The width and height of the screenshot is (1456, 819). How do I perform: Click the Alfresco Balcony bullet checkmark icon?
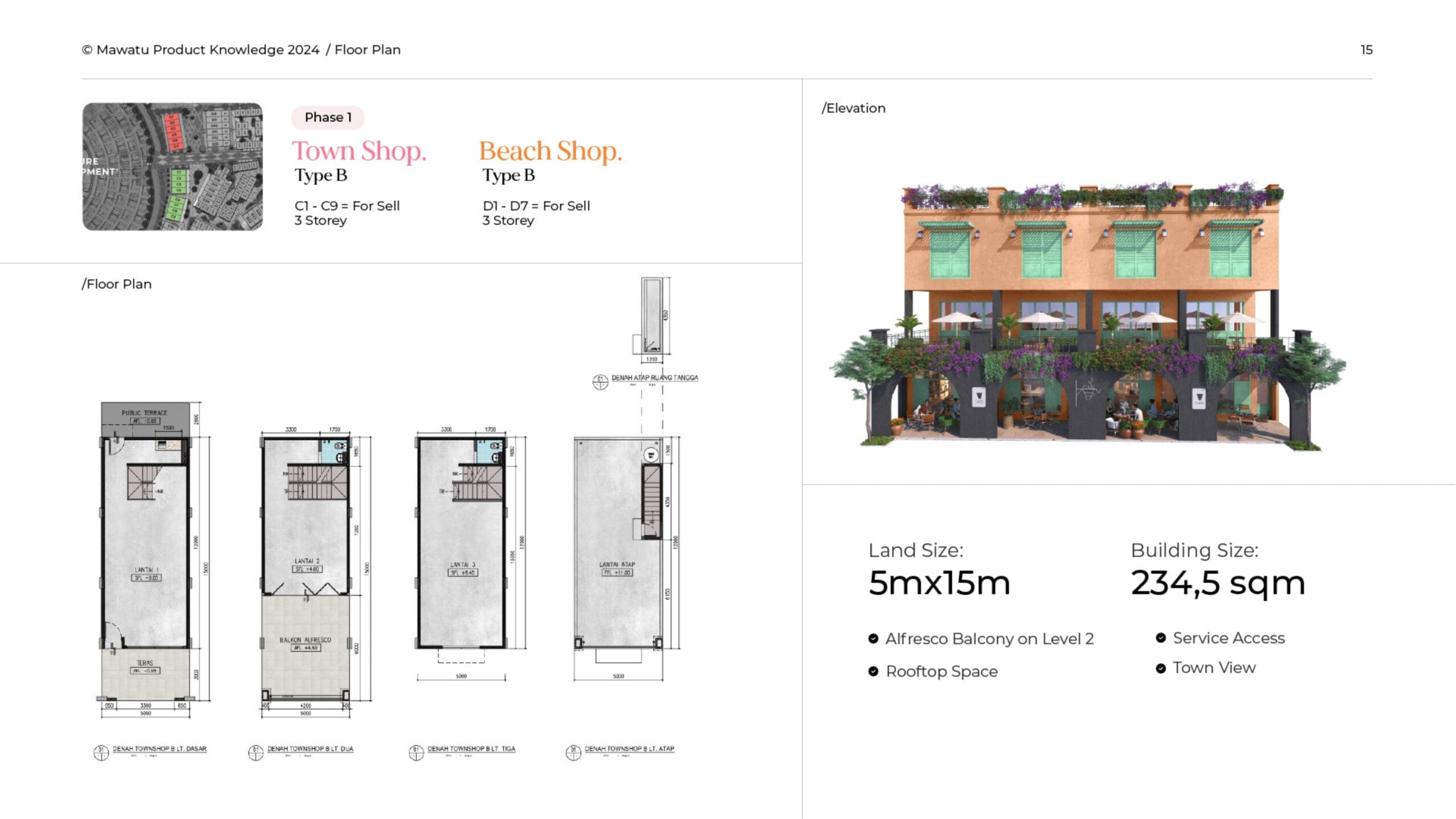873,639
